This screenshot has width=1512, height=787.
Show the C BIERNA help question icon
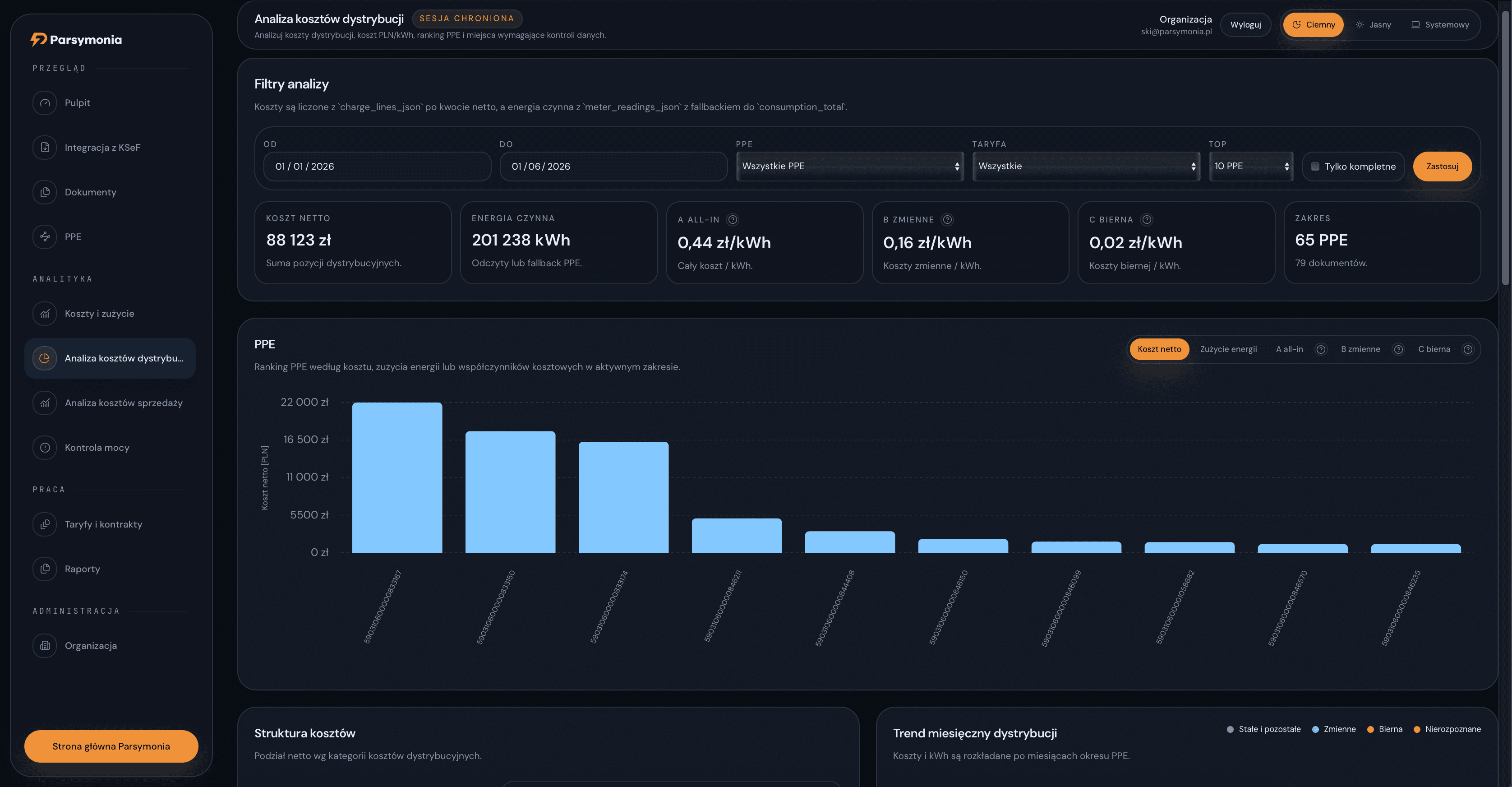tap(1146, 220)
